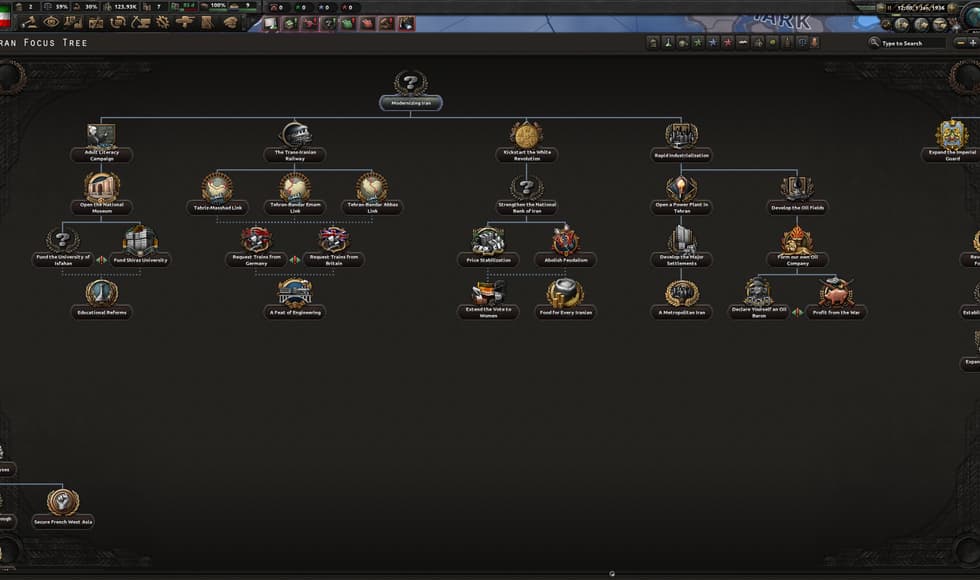Select the Secure French West Asia focus
Viewport: 980px width, 580px height.
tap(62, 509)
